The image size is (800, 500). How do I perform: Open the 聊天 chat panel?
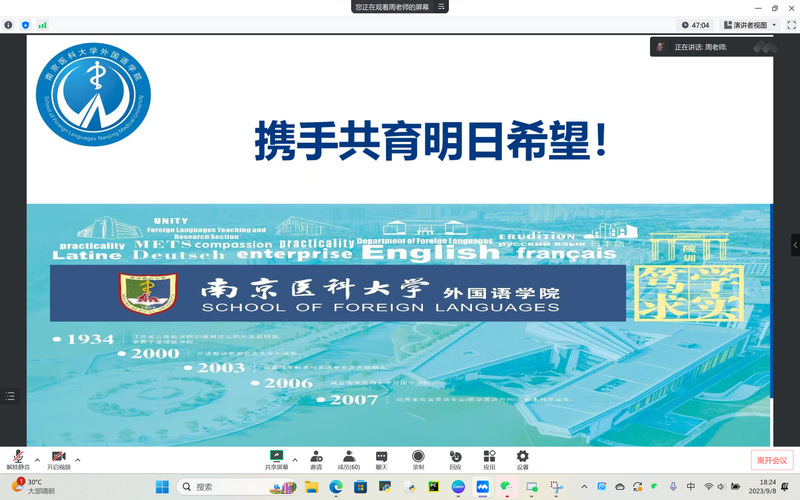coord(381,459)
